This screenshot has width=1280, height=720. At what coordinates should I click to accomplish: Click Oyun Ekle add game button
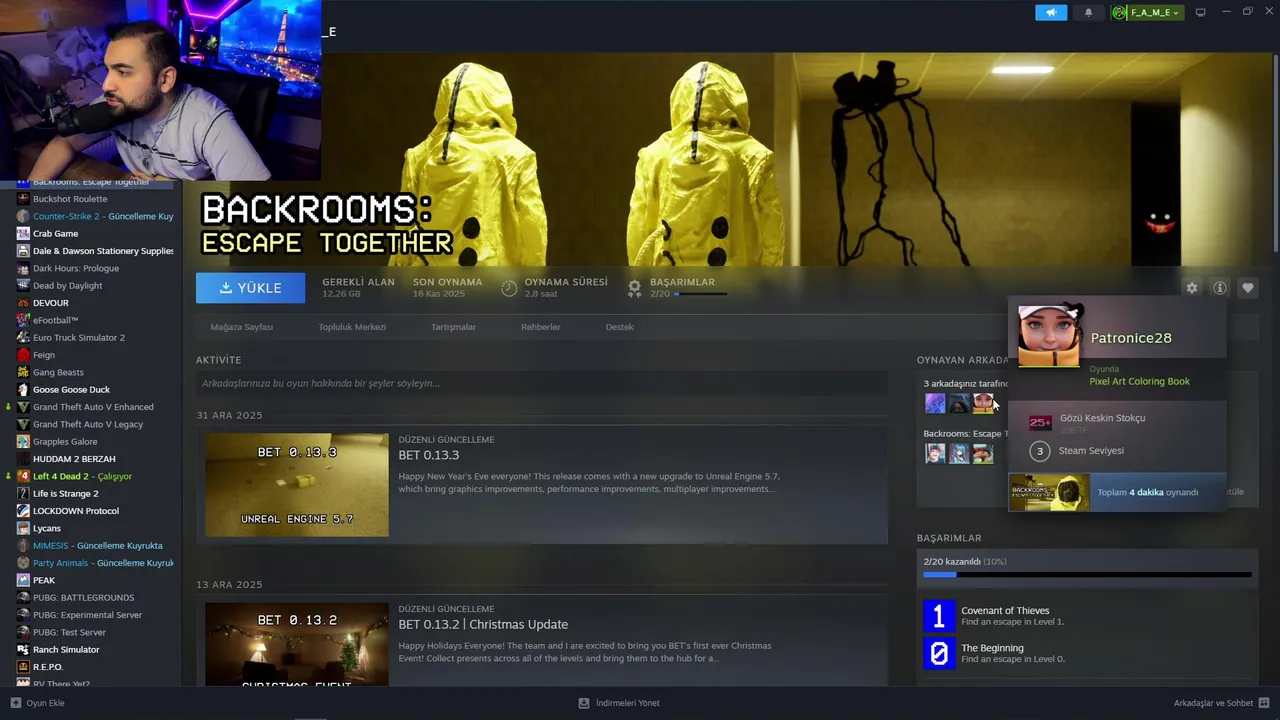point(37,703)
